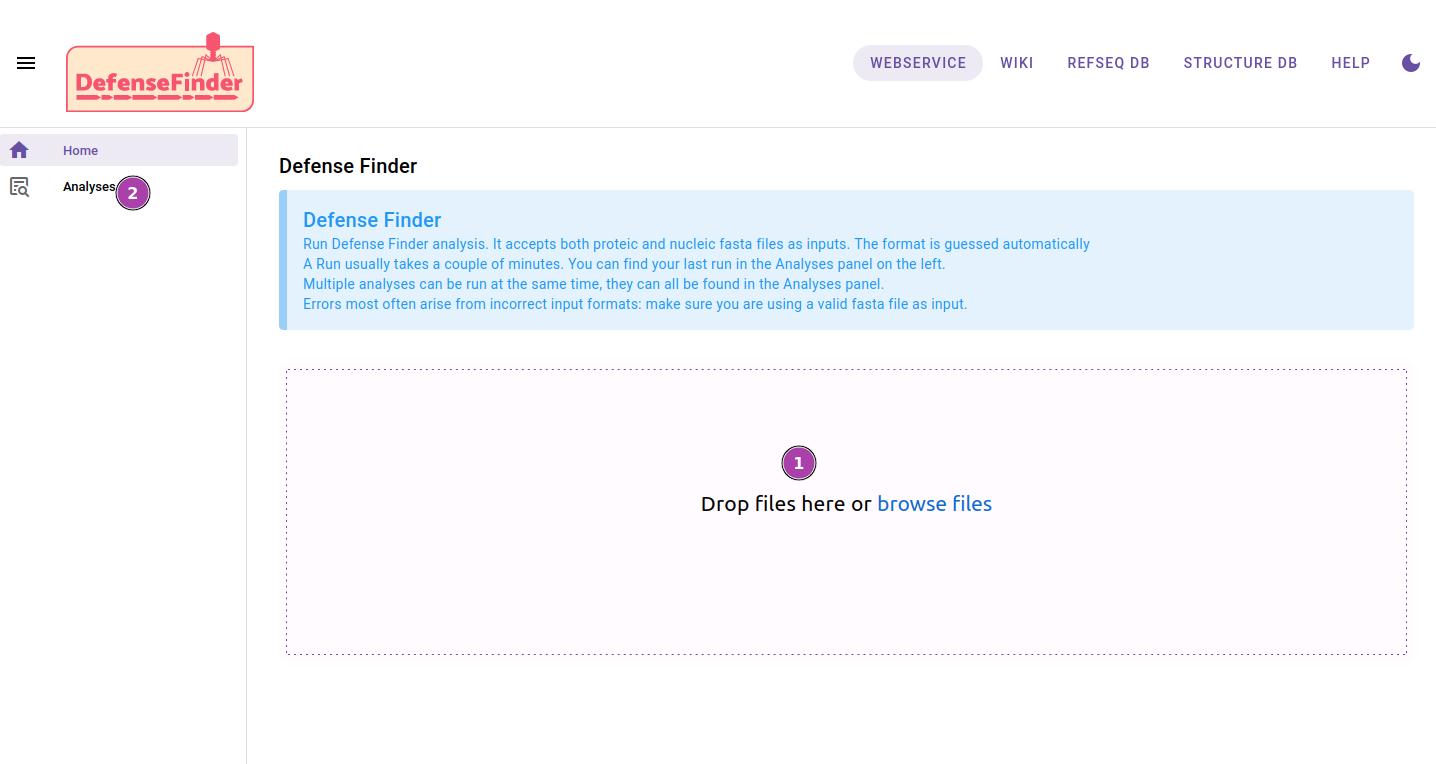The height and width of the screenshot is (764, 1436).
Task: Open the Help tab
Action: 1350,63
